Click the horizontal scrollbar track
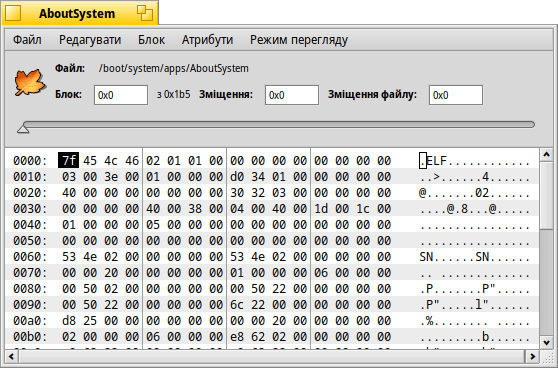 pyautogui.click(x=272, y=356)
